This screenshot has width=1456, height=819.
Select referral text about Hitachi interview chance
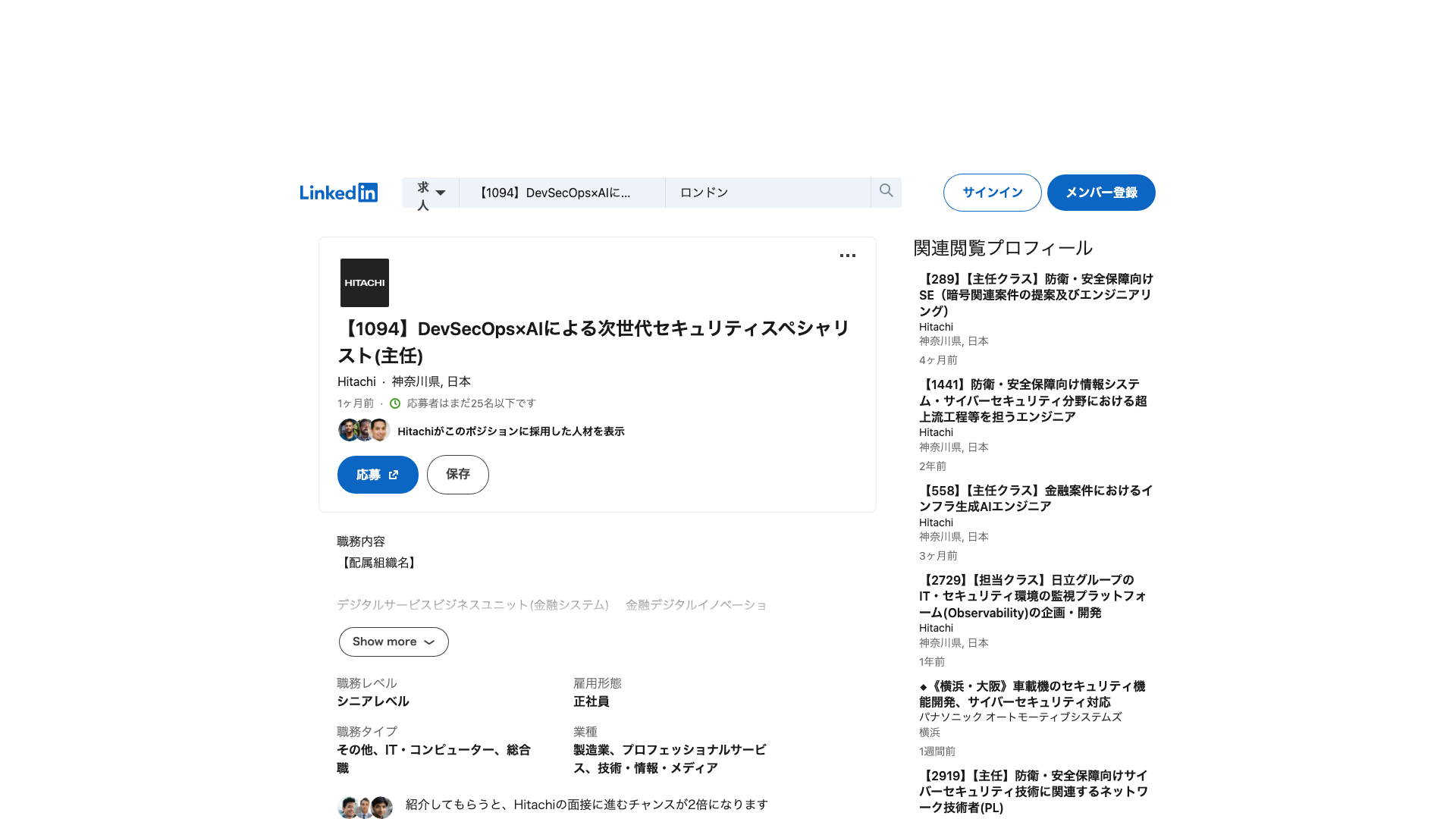(587, 805)
